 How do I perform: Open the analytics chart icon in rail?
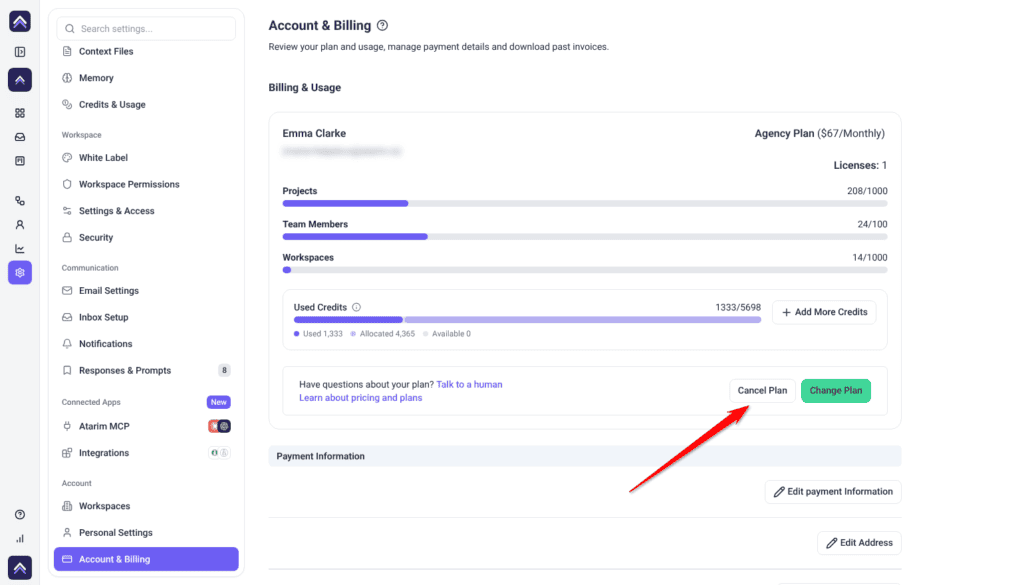pos(20,249)
